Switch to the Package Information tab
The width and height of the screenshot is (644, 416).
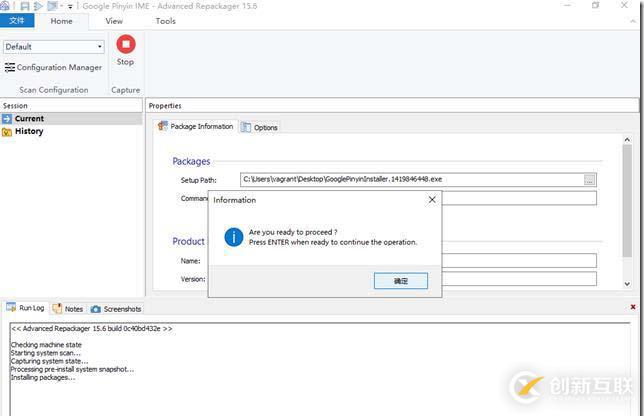(x=196, y=126)
